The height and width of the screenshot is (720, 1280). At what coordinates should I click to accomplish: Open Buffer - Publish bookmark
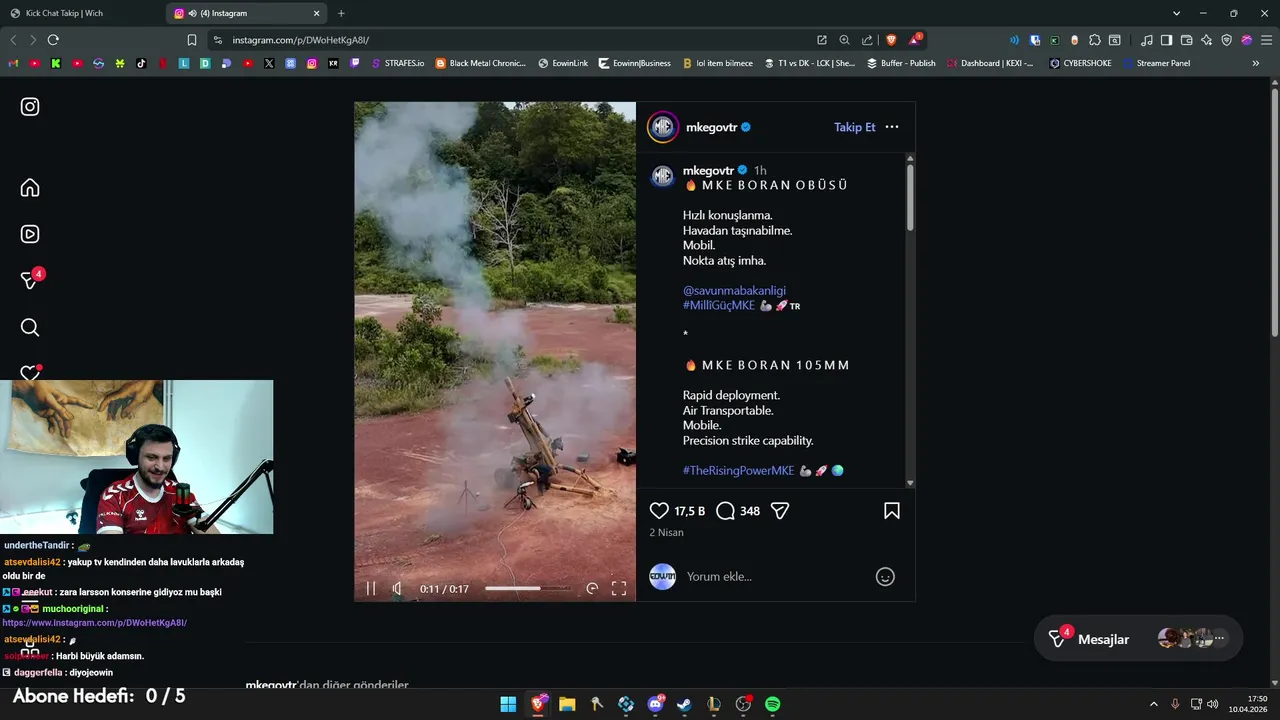coord(901,63)
